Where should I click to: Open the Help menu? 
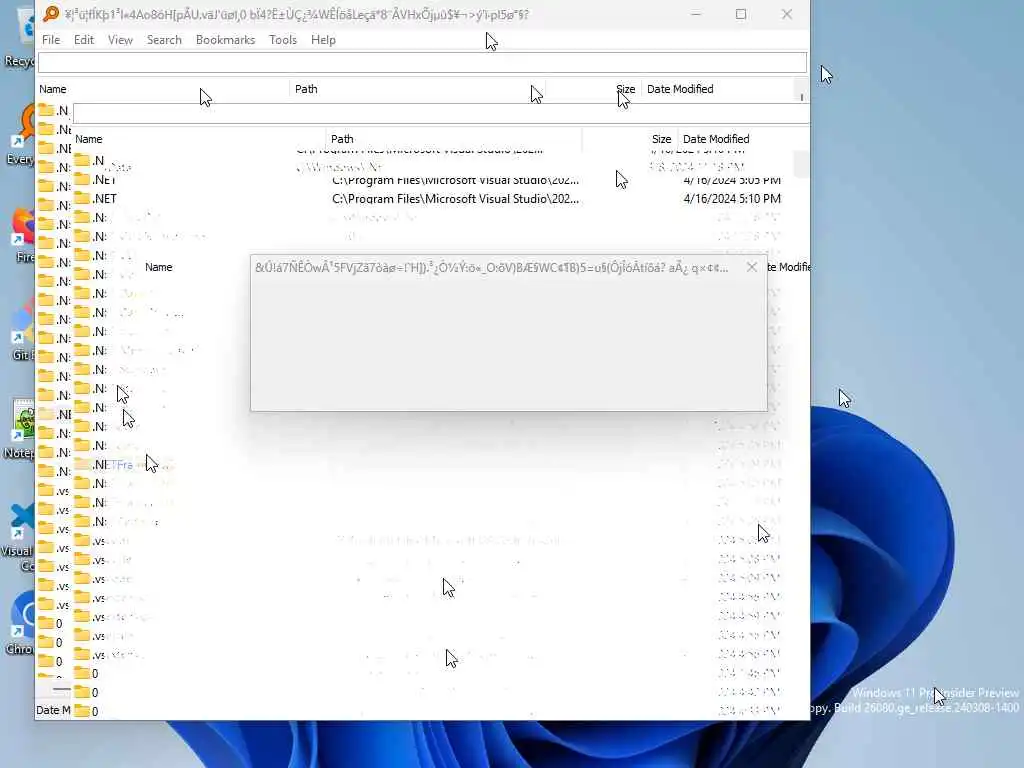(x=323, y=40)
